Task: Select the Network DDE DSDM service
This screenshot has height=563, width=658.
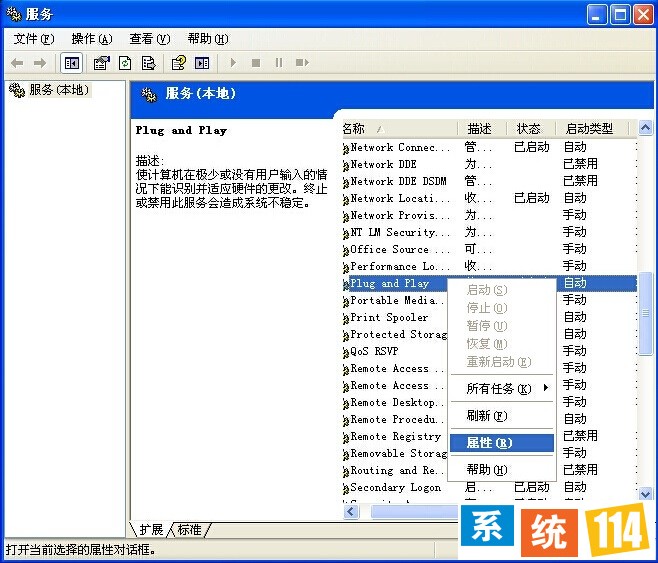Action: click(489, 181)
